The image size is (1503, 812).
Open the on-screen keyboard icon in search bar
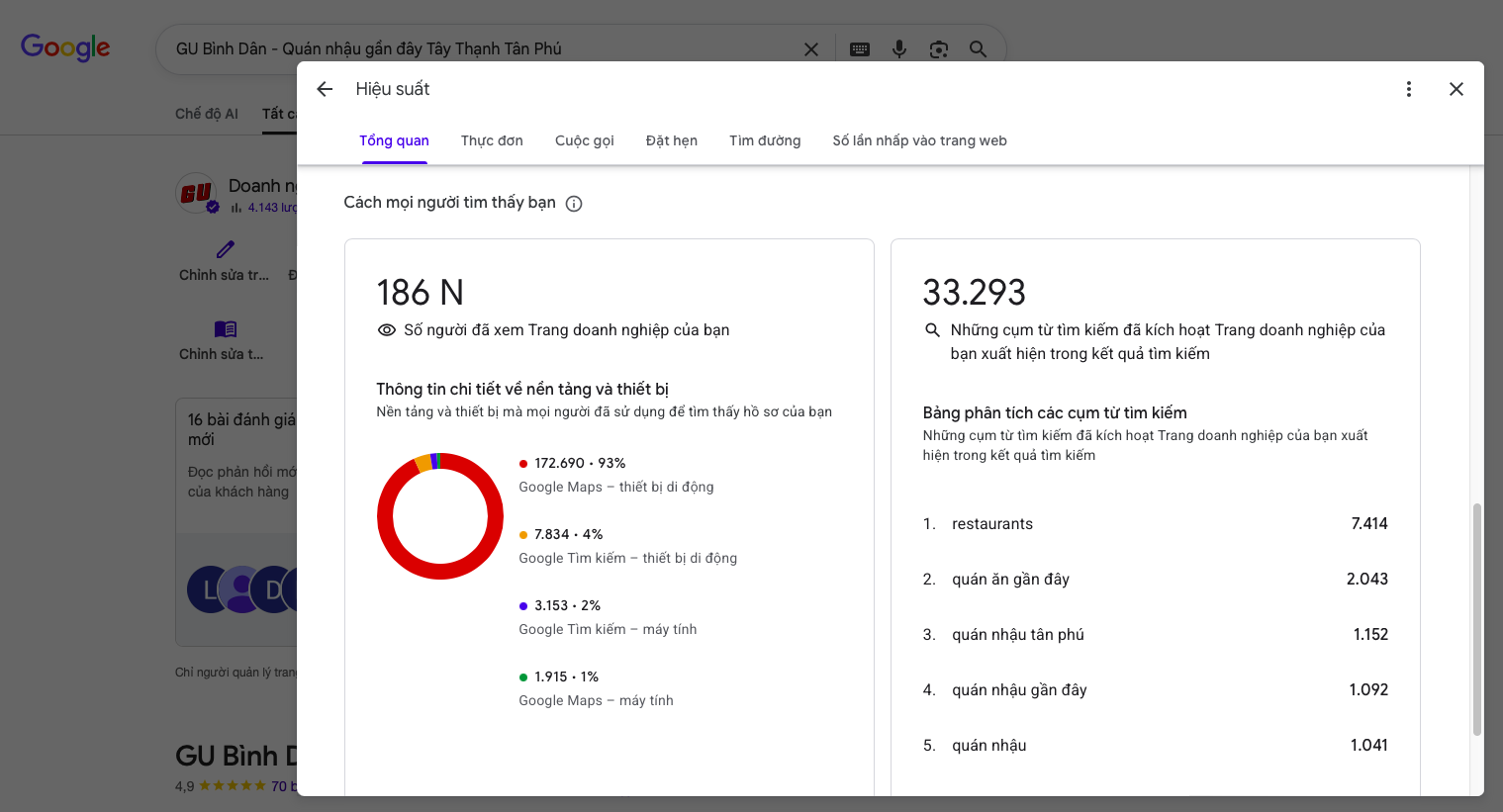tap(860, 48)
